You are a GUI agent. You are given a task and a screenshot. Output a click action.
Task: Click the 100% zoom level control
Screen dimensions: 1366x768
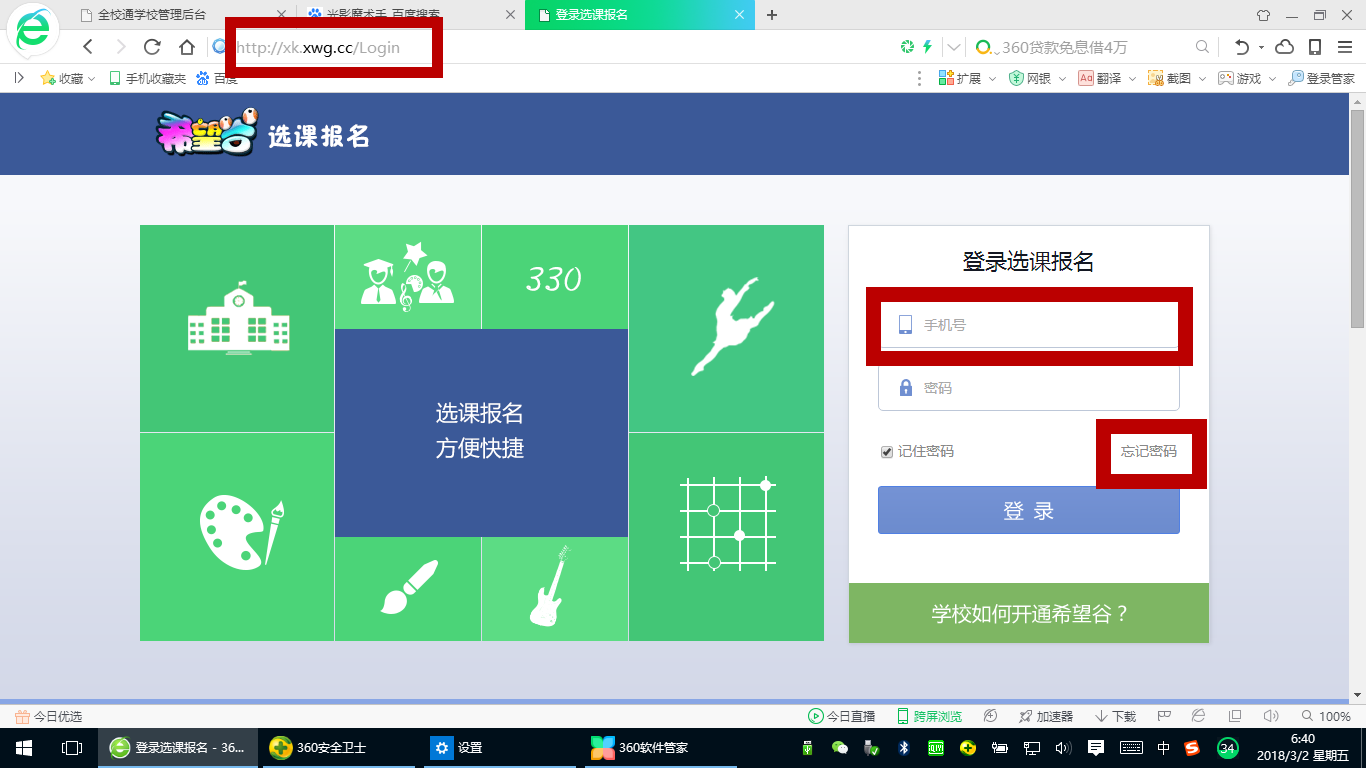[x=1326, y=716]
